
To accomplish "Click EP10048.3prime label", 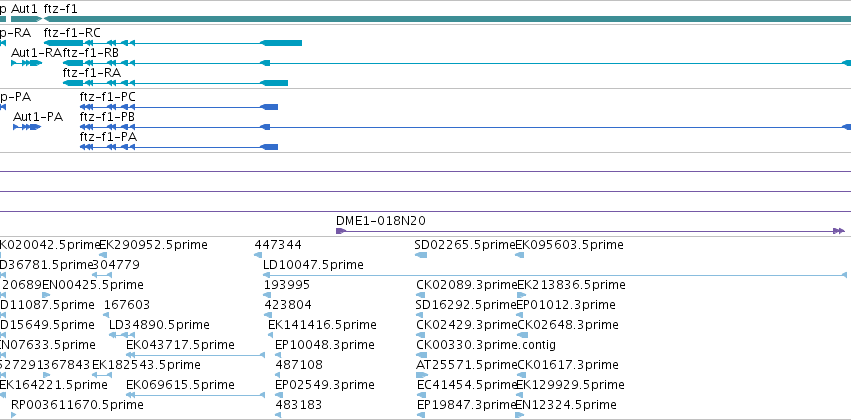I will (x=325, y=345).
